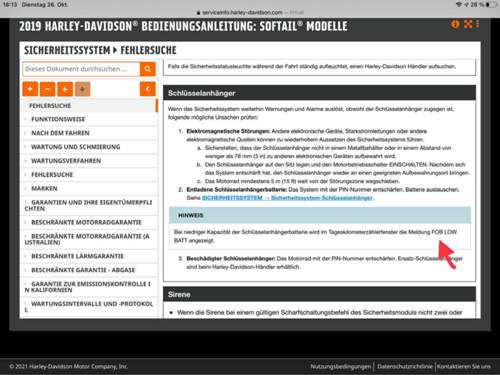Click the Sirene section header
Image resolution: width=500 pixels, height=375 pixels.
pyautogui.click(x=319, y=294)
